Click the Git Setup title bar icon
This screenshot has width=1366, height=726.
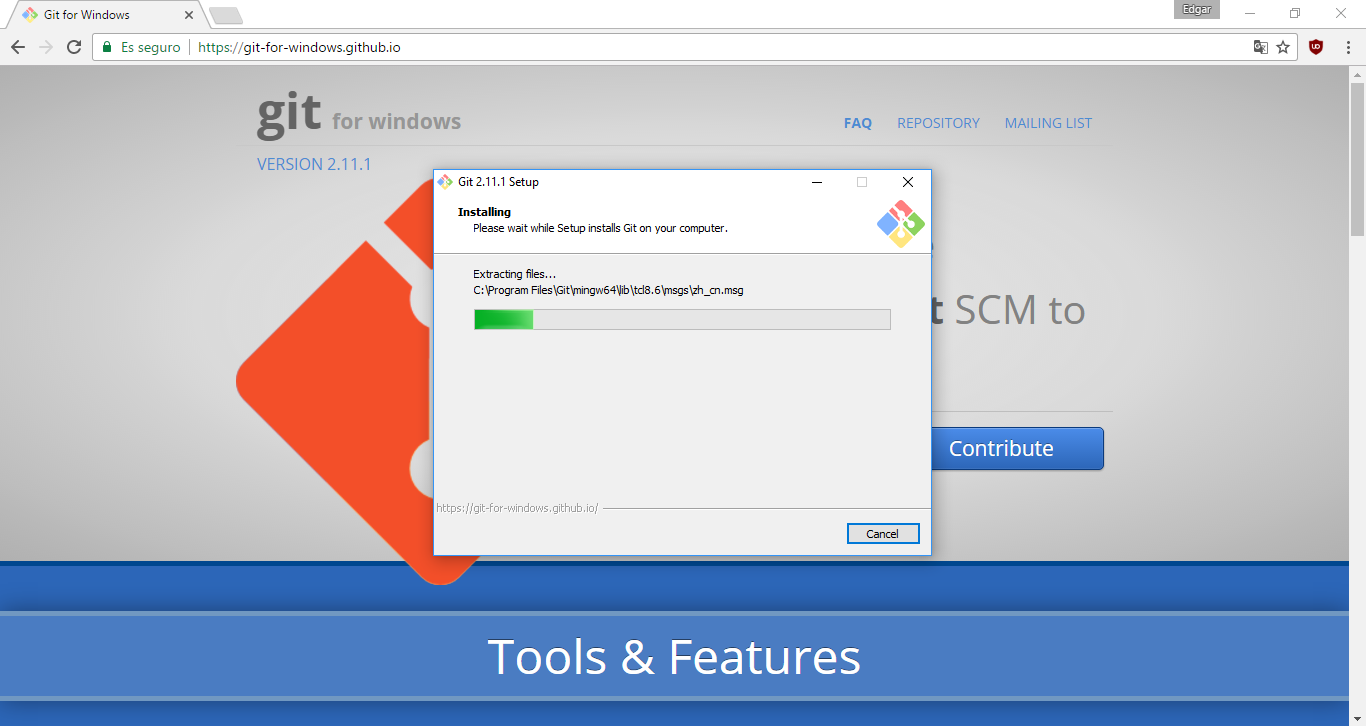tap(445, 182)
